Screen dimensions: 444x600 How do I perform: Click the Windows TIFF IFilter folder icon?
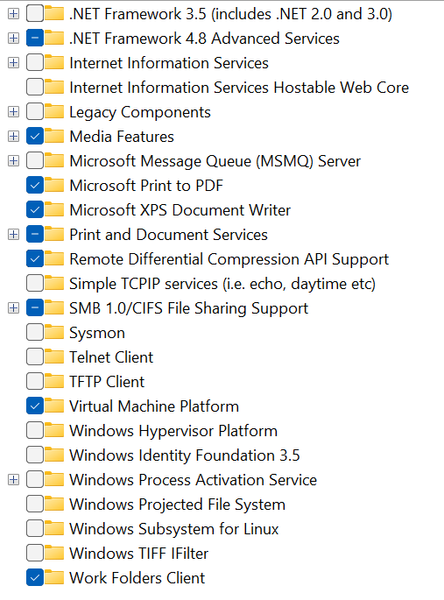(x=54, y=553)
